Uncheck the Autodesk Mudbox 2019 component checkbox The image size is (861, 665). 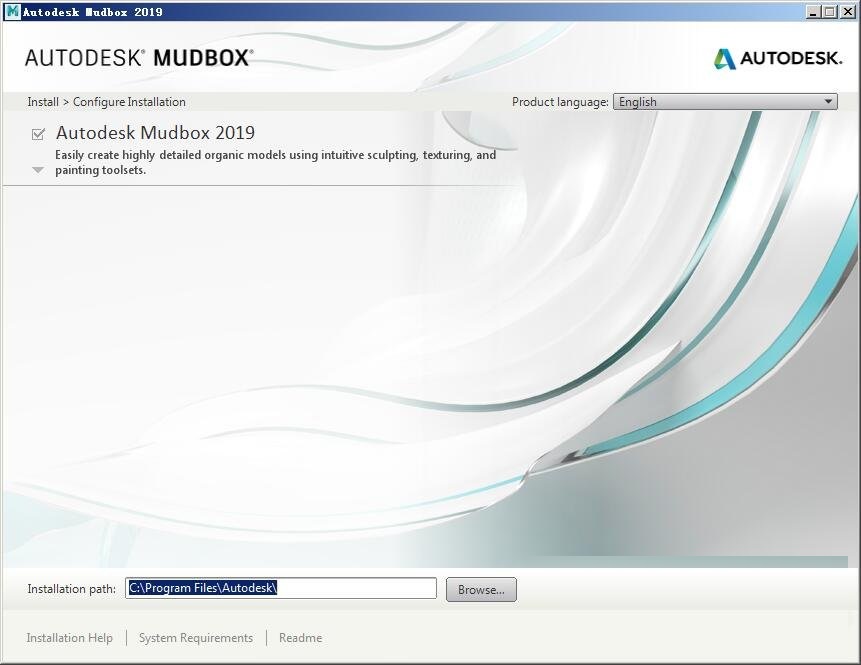pyautogui.click(x=38, y=133)
